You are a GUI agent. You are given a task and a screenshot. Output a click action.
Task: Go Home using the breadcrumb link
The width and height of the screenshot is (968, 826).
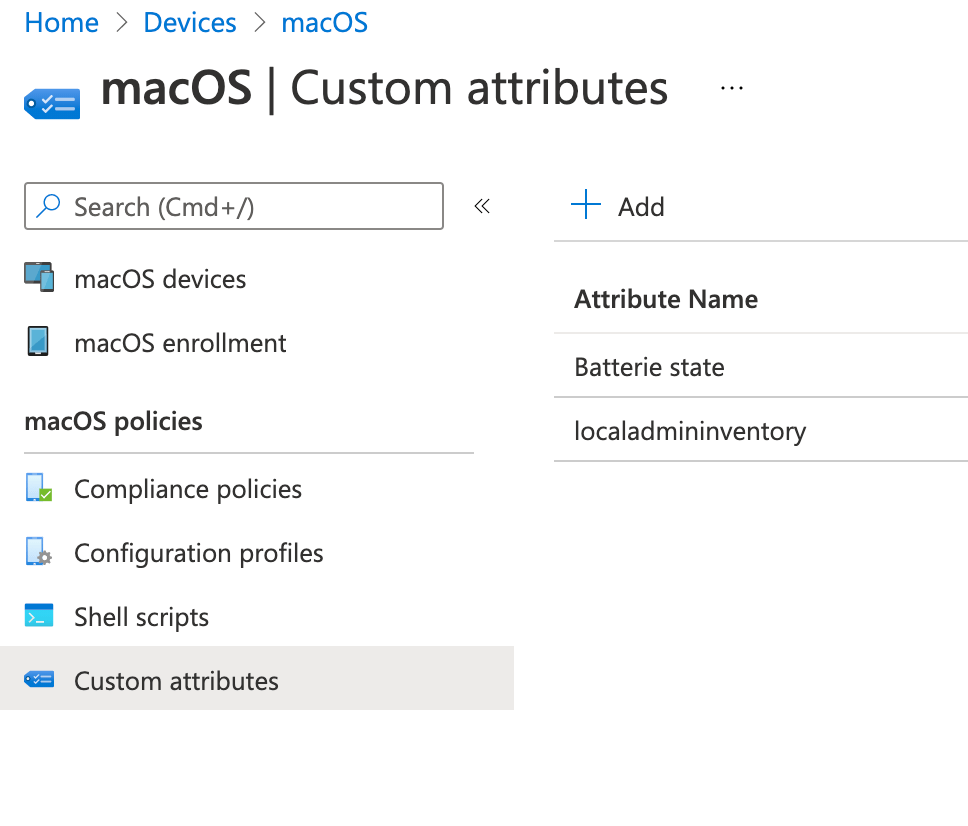click(61, 22)
